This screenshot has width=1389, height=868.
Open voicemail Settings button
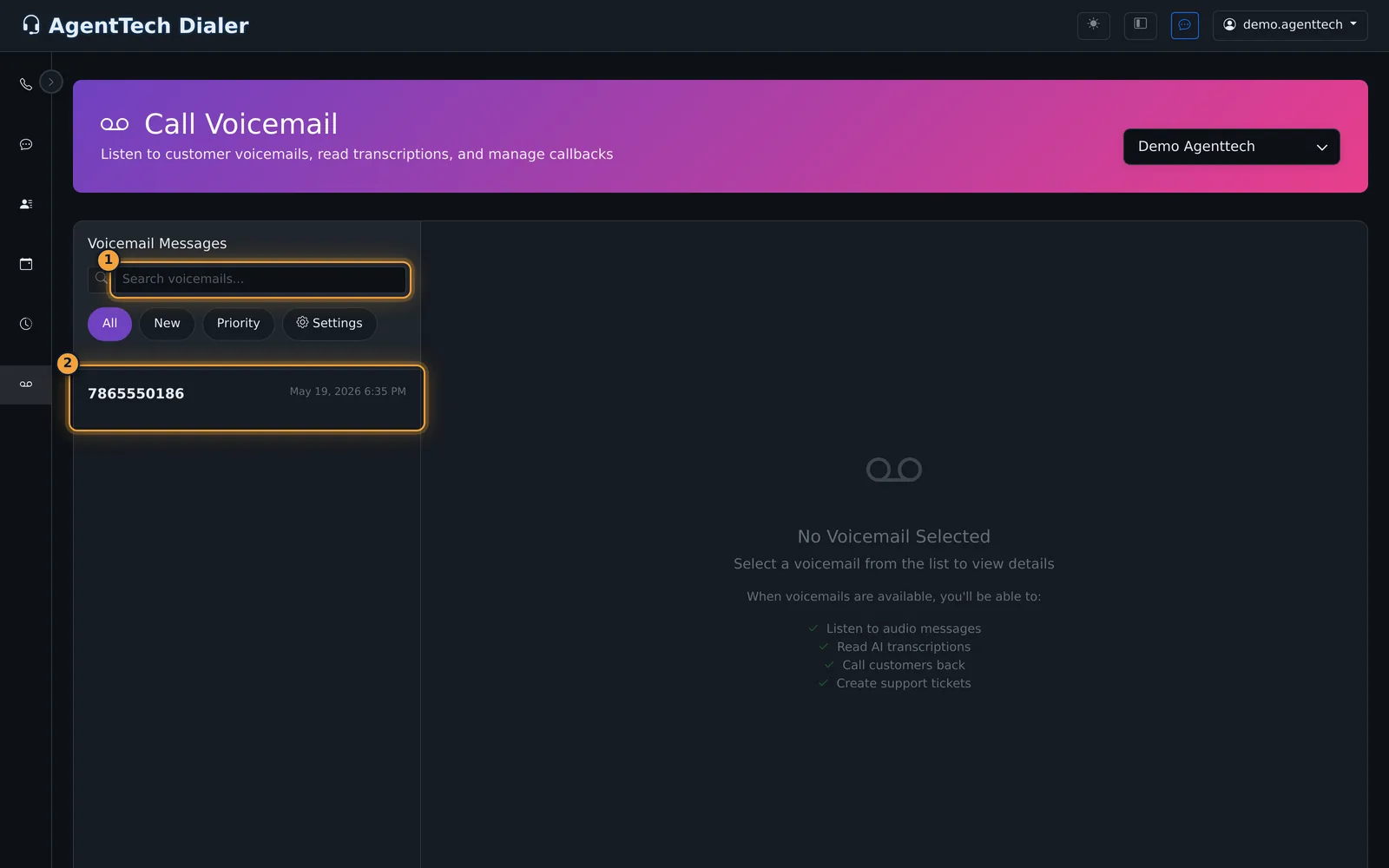point(329,324)
